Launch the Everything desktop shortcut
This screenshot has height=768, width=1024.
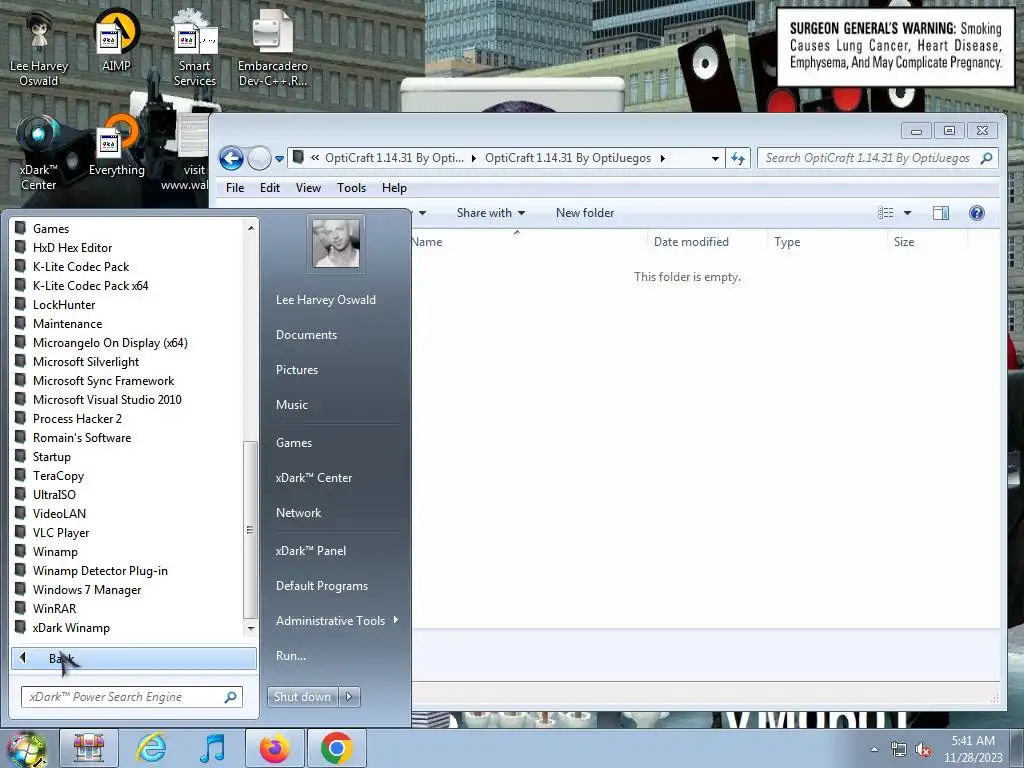[x=116, y=146]
